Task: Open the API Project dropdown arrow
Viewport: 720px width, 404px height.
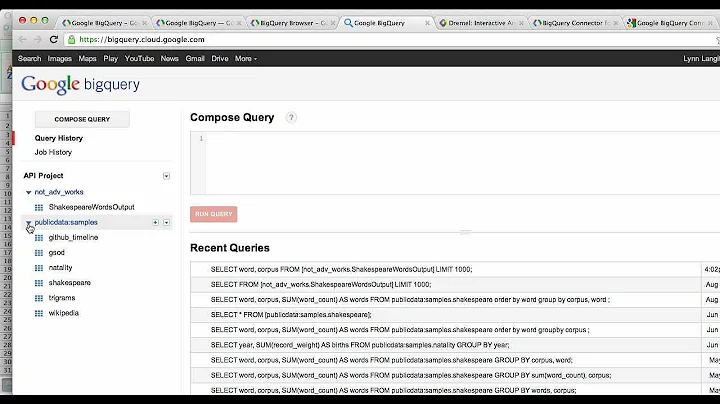Action: (x=166, y=176)
